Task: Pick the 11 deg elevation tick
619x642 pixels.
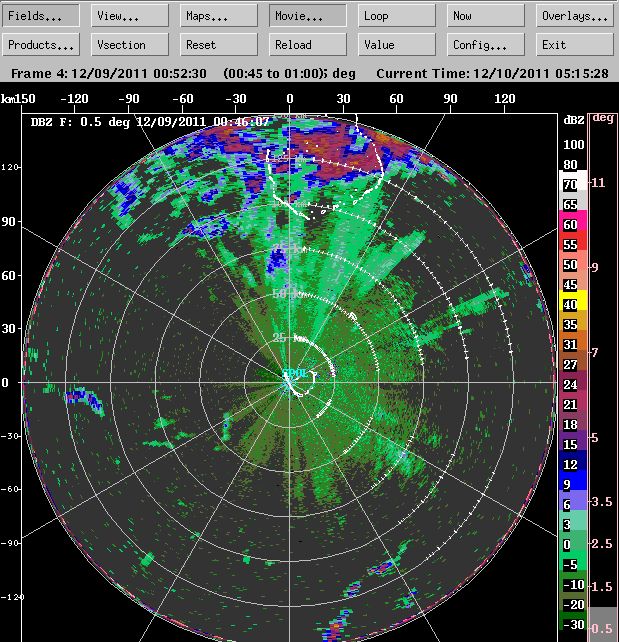Action: click(598, 183)
